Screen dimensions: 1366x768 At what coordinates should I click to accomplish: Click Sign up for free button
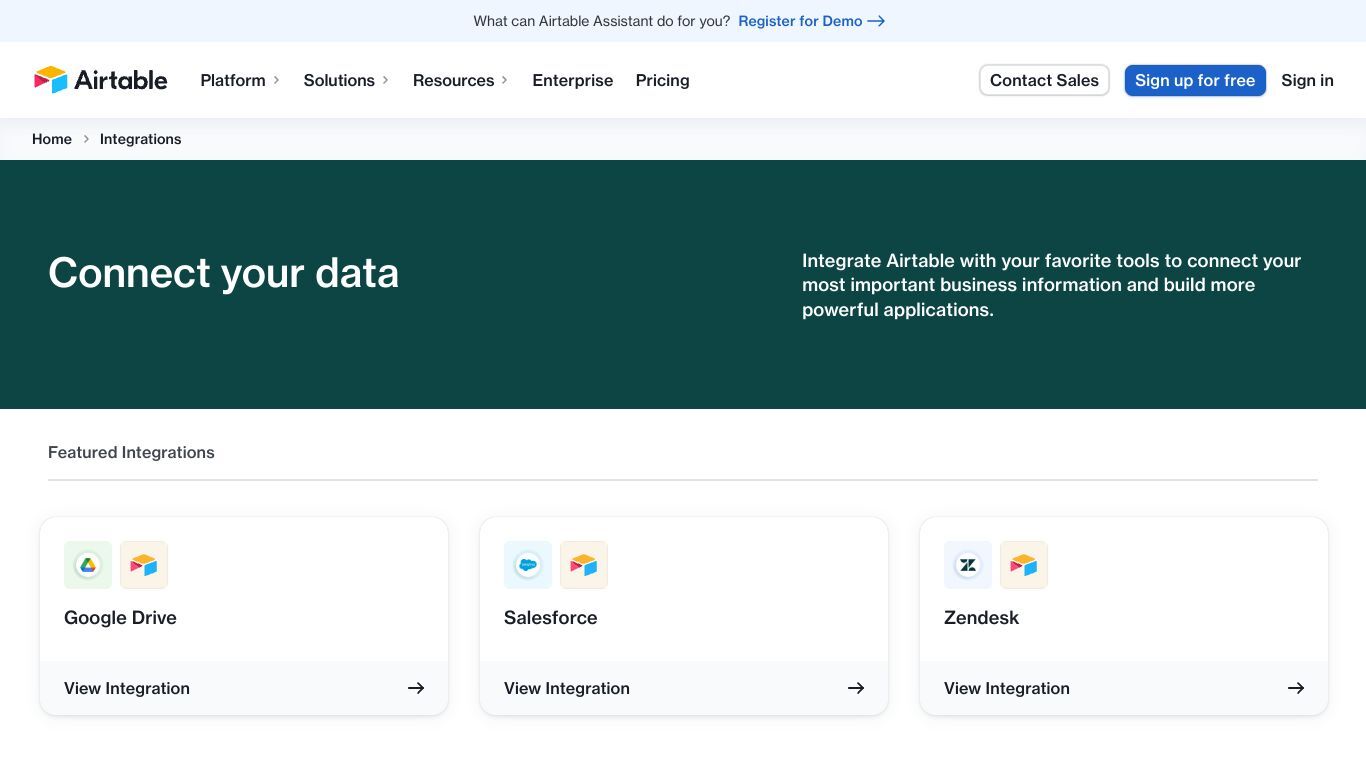point(1195,80)
